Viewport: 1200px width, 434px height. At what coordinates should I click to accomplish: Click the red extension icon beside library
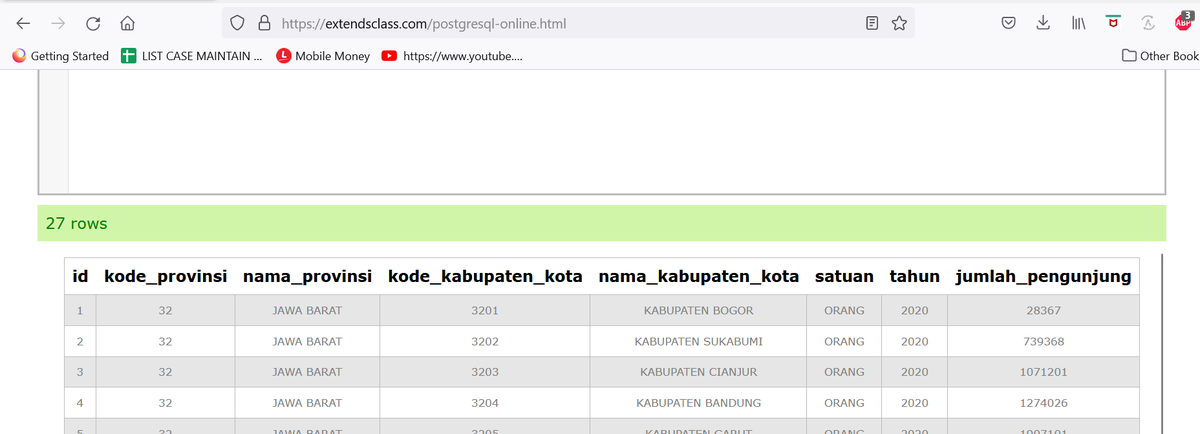pos(1113,23)
